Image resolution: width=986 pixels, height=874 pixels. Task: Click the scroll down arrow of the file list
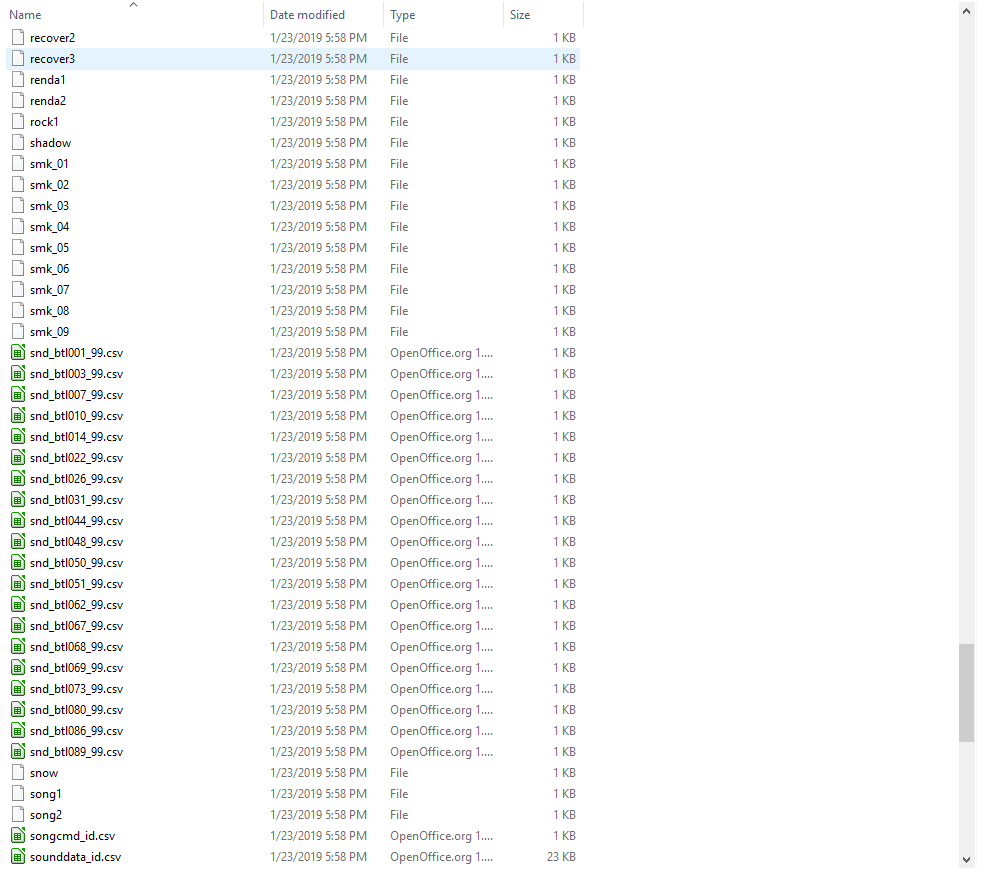pyautogui.click(x=967, y=860)
